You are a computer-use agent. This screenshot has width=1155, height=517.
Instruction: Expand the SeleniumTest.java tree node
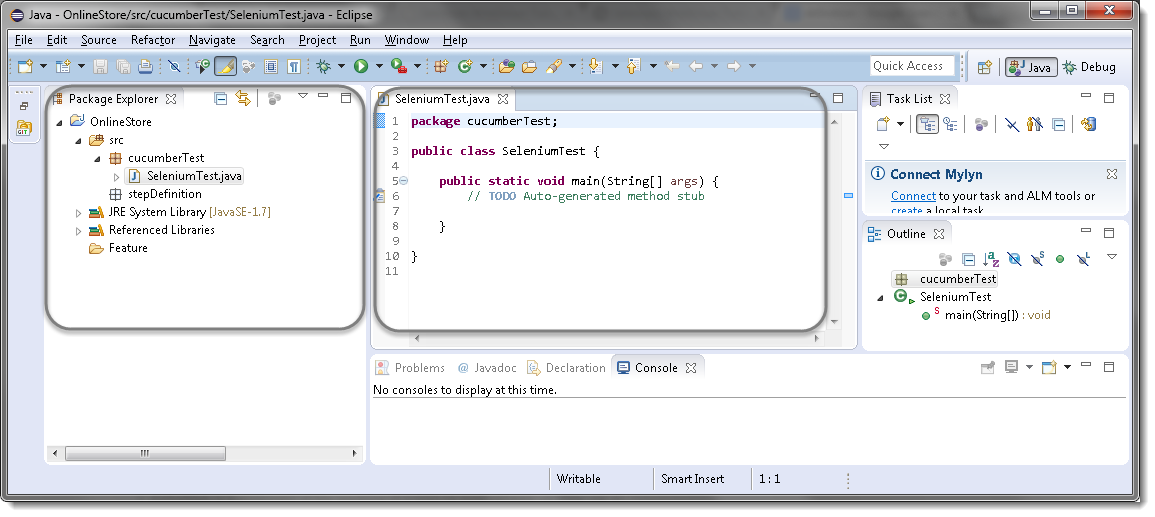point(116,177)
